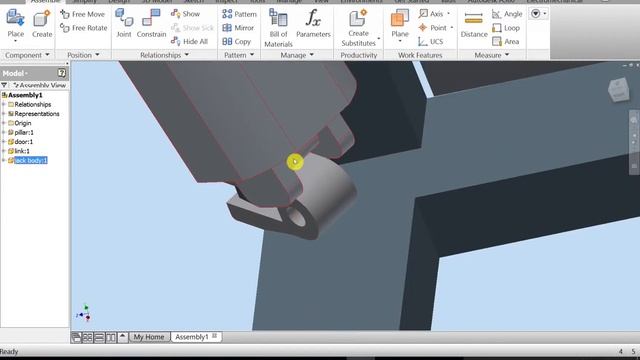Click the Distance measure tool
The height and width of the screenshot is (360, 640).
pos(474,24)
